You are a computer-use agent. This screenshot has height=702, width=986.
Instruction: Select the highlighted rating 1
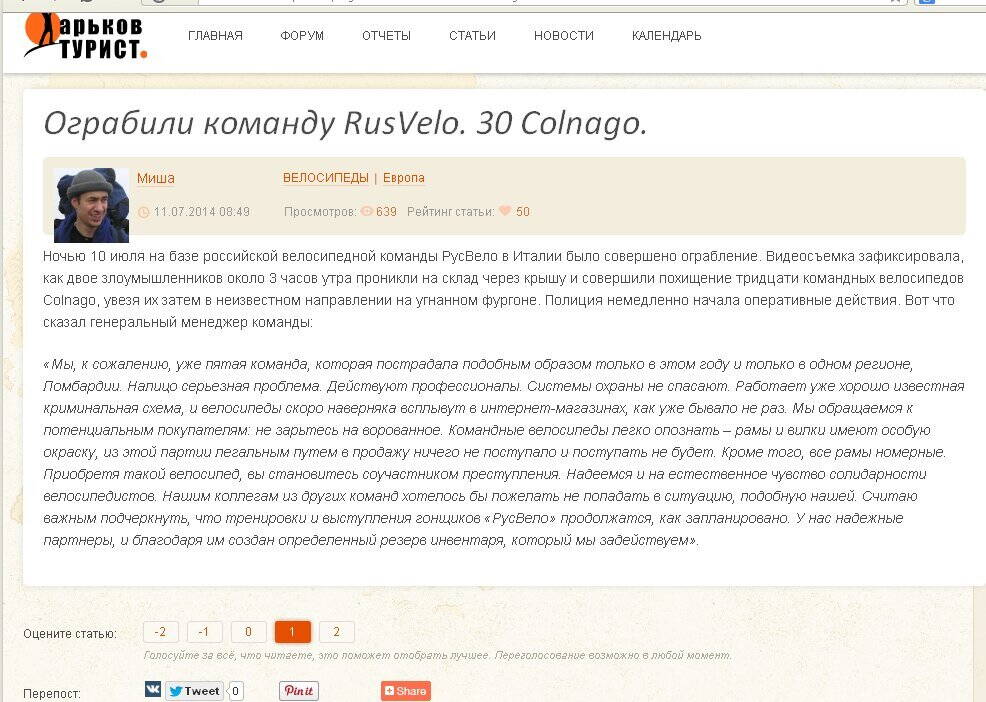point(292,632)
